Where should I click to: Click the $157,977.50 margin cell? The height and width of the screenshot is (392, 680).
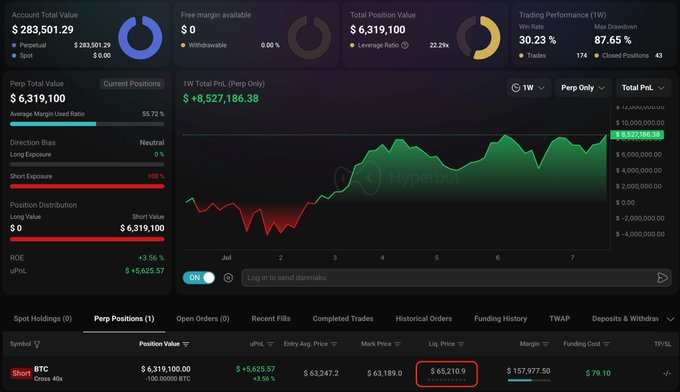(528, 371)
